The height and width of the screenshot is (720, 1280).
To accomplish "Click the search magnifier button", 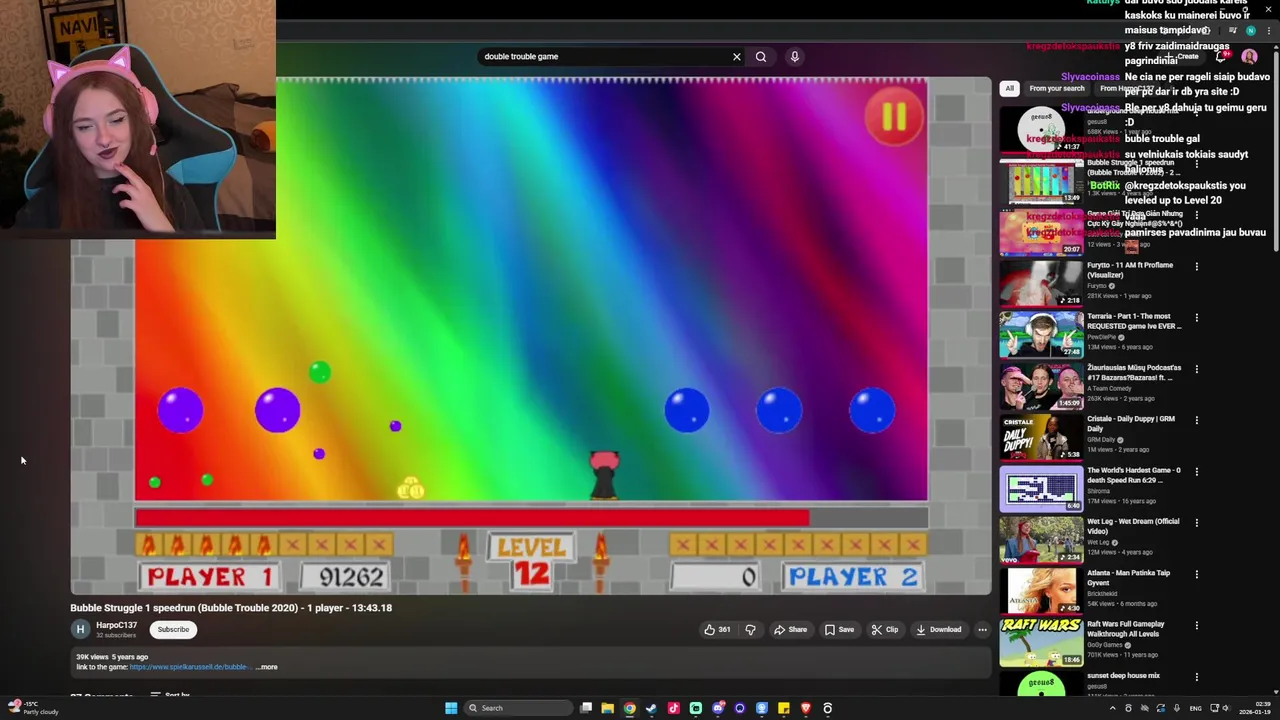I will pyautogui.click(x=761, y=57).
